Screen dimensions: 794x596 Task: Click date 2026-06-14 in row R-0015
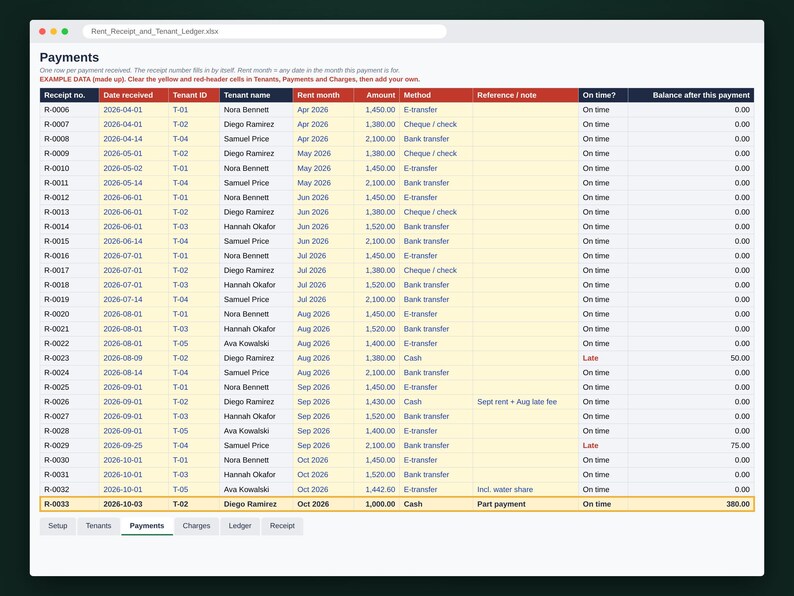click(x=134, y=241)
